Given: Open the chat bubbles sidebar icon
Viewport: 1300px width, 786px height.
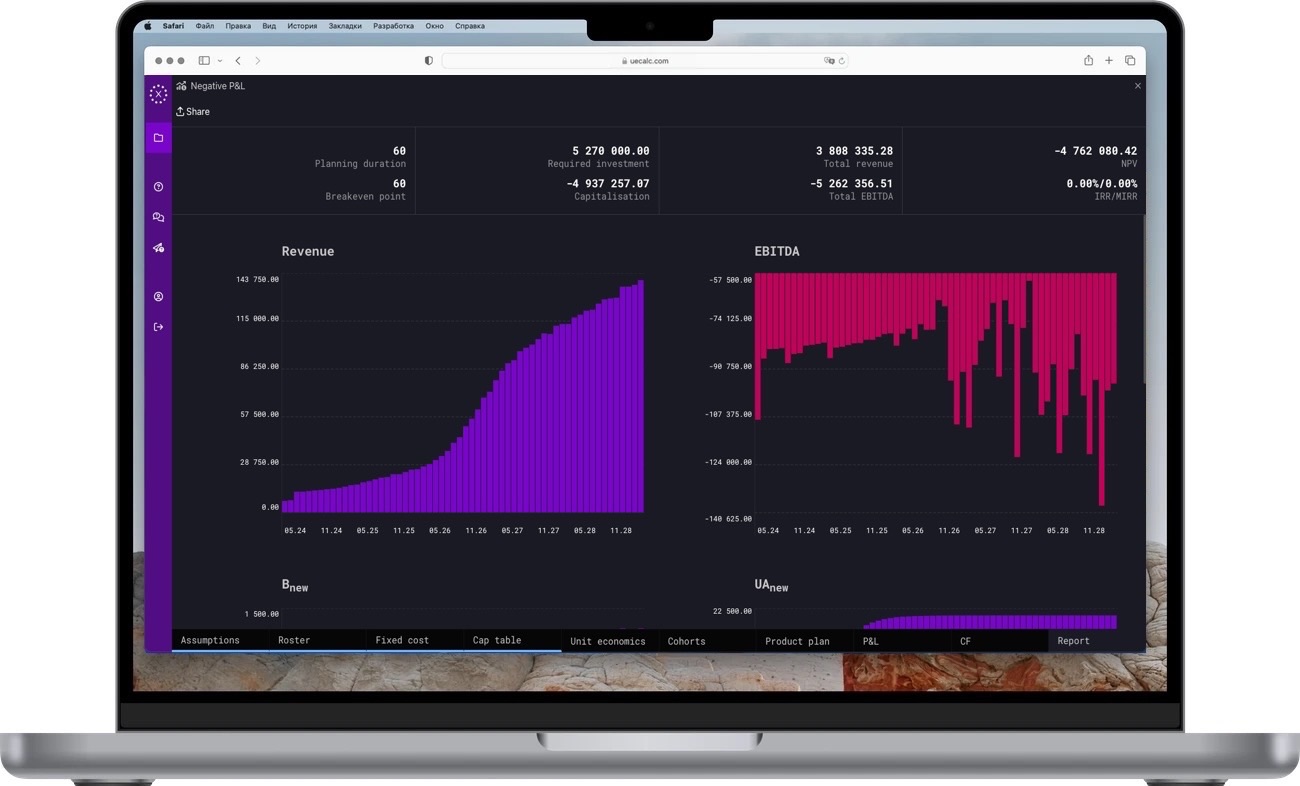Looking at the screenshot, I should coord(158,217).
